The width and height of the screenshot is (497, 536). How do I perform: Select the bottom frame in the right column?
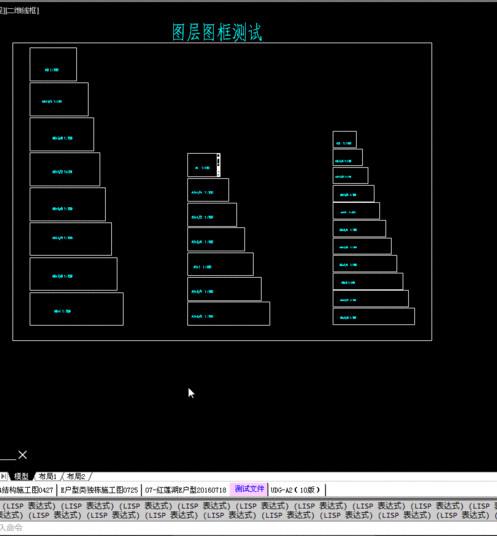click(x=374, y=316)
